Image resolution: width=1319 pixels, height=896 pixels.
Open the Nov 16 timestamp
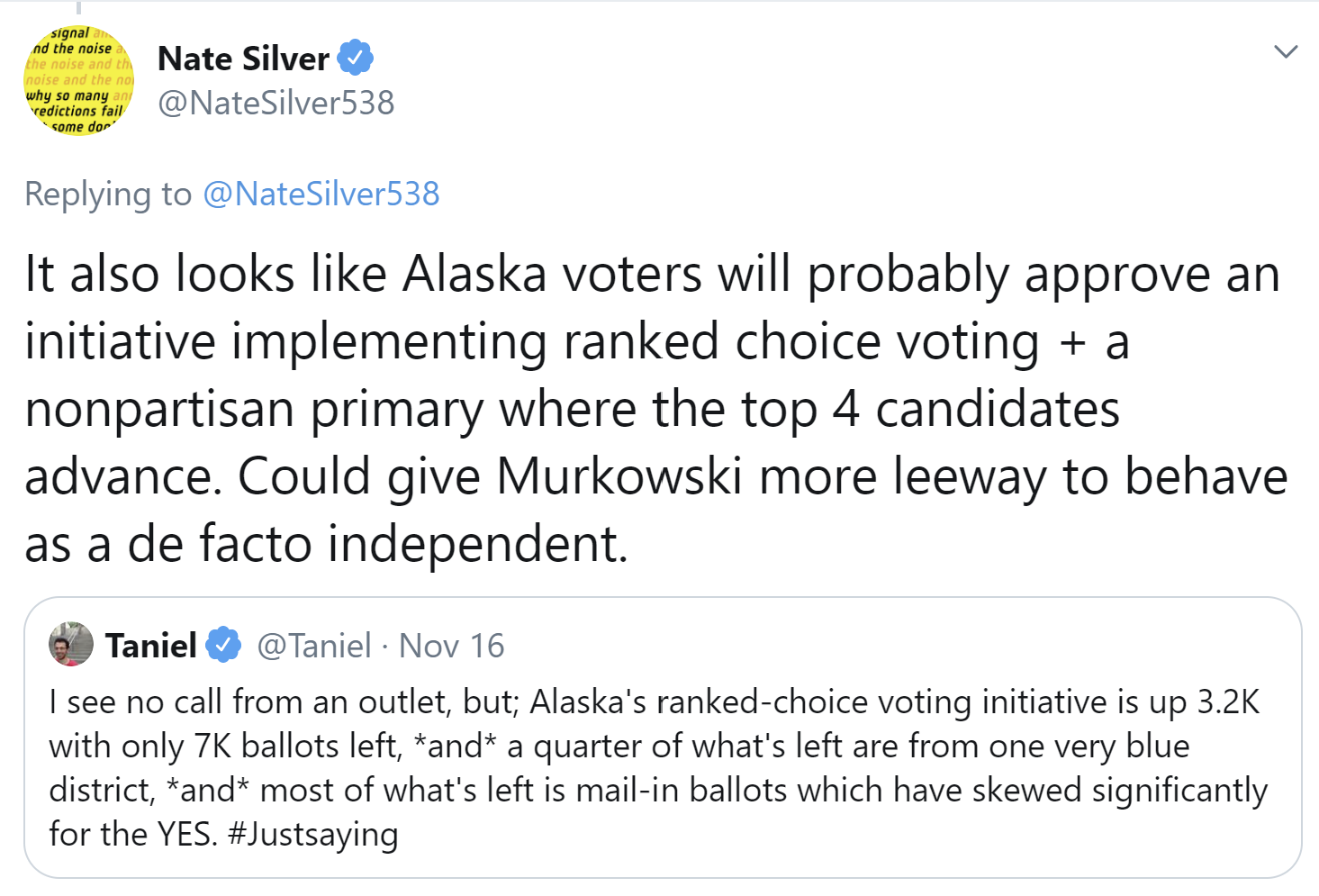coord(451,646)
